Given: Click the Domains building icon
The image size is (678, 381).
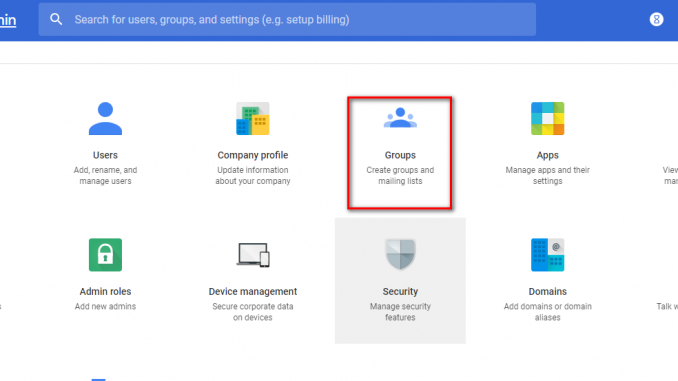Looking at the screenshot, I should click(x=547, y=255).
